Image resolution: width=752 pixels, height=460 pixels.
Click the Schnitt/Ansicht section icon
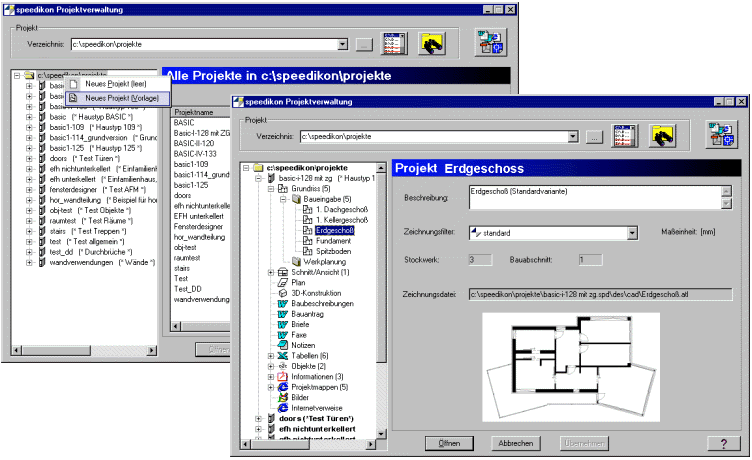pyautogui.click(x=282, y=272)
